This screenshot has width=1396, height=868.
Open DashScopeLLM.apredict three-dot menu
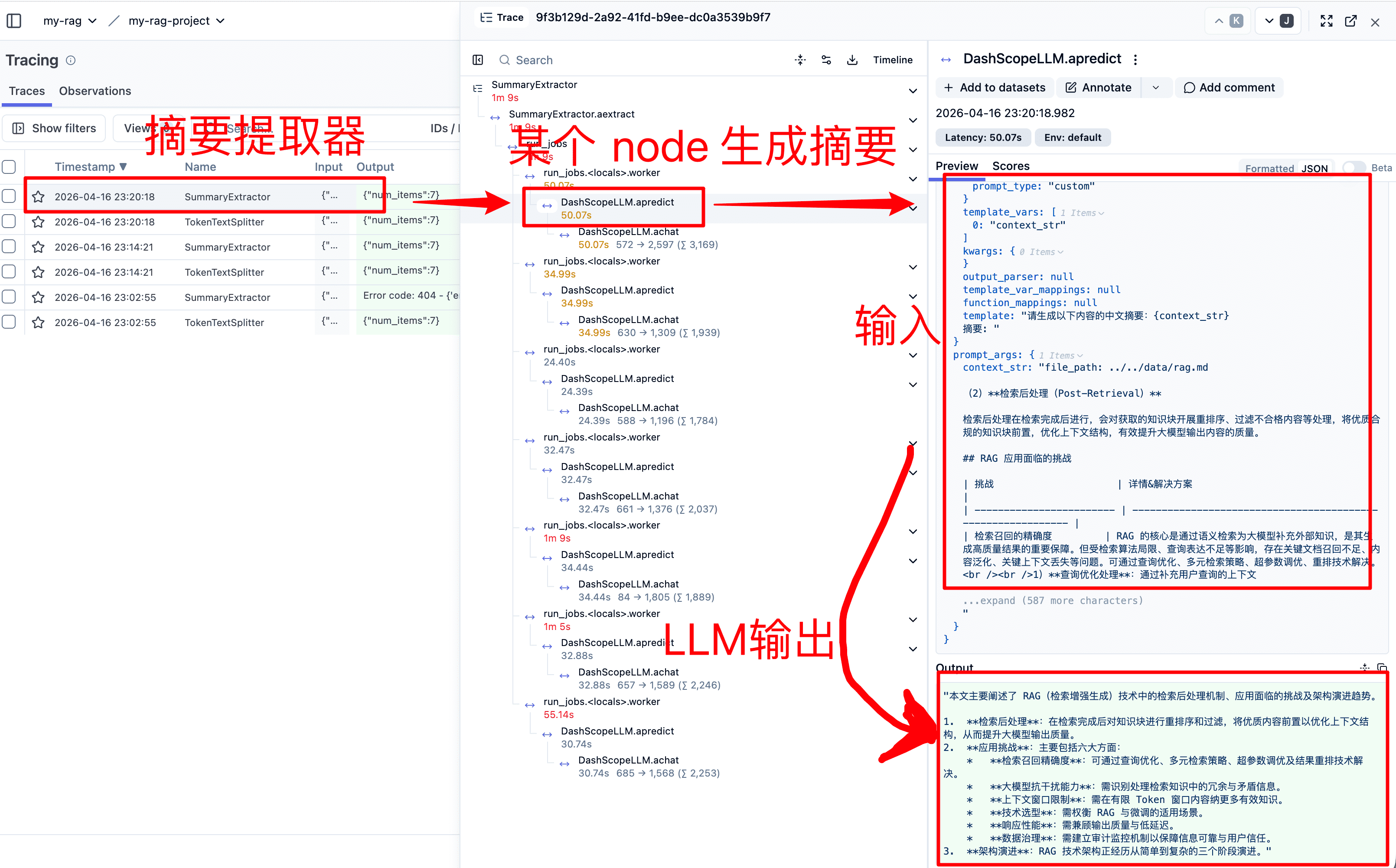point(1135,59)
